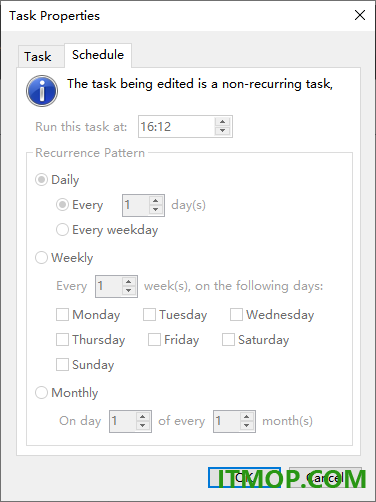This screenshot has height=502, width=376.
Task: Click the Cancel button
Action: pyautogui.click(x=325, y=478)
